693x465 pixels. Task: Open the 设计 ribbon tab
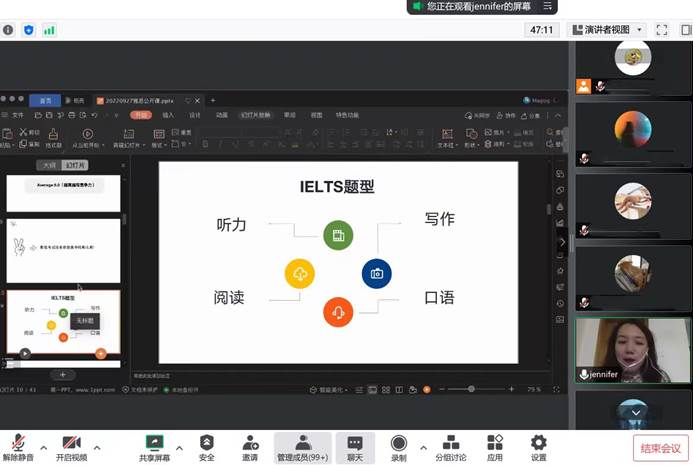point(195,115)
